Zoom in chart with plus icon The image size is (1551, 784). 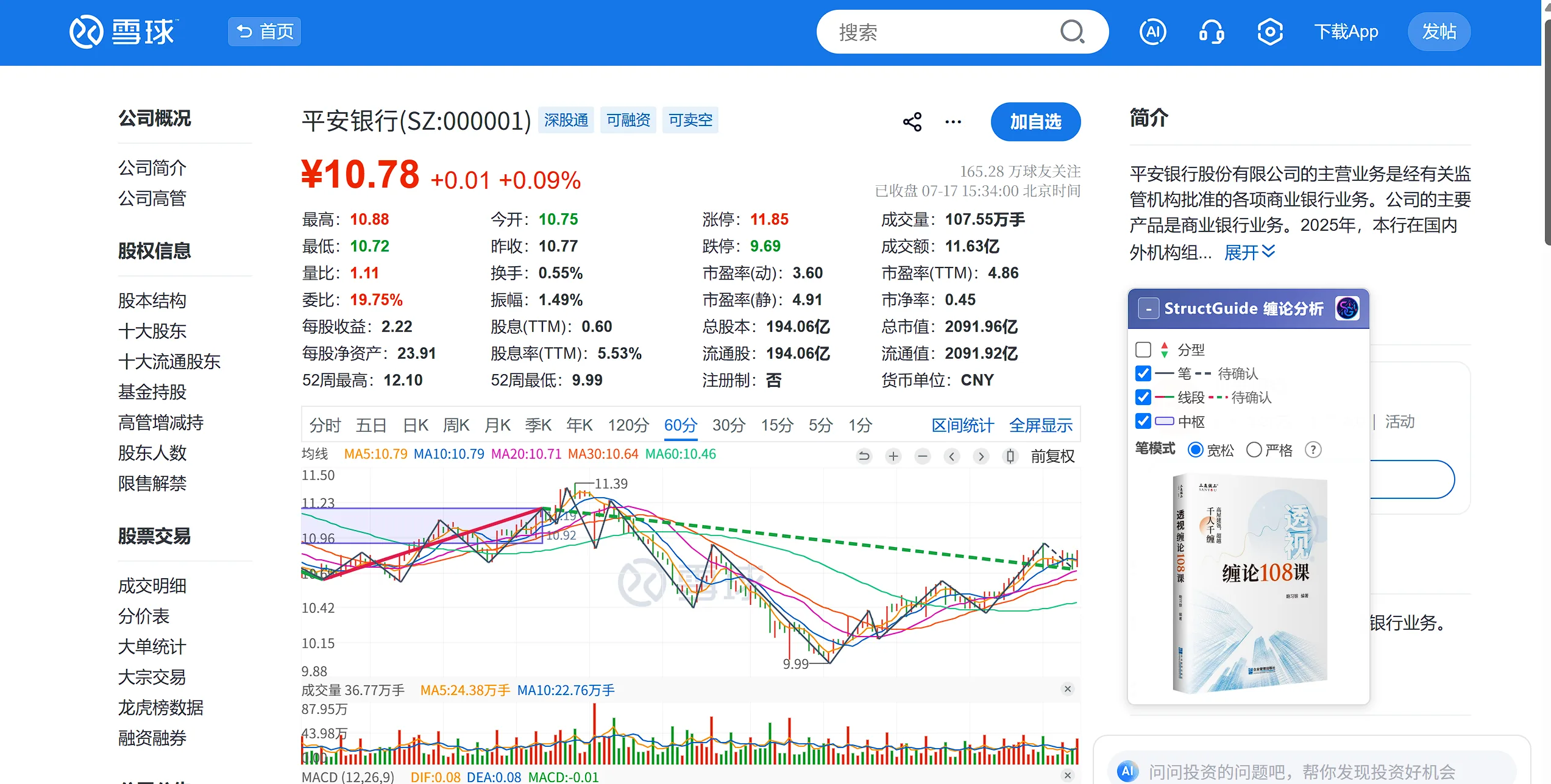(x=893, y=456)
